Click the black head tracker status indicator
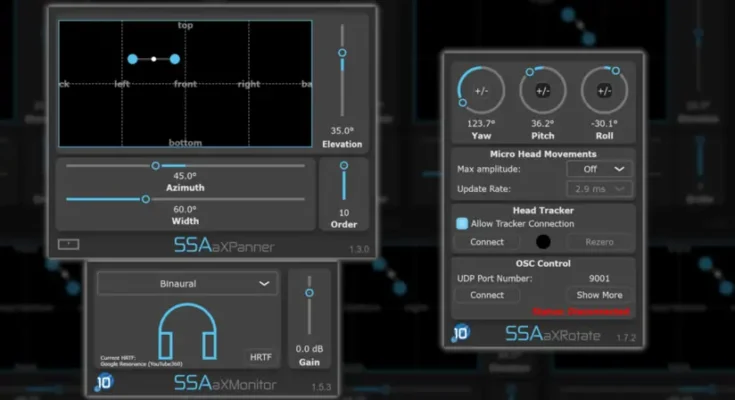This screenshot has height=400, width=735. pos(543,242)
